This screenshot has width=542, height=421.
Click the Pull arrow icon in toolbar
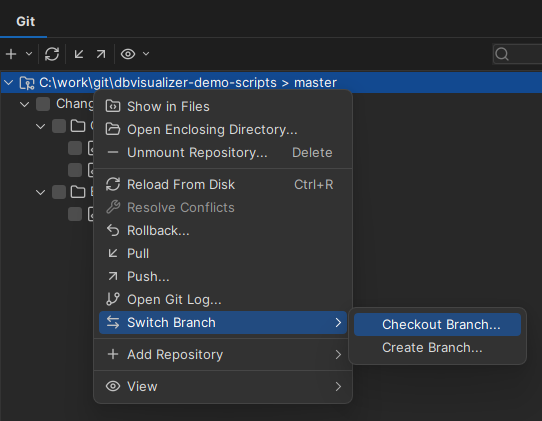pyautogui.click(x=79, y=54)
